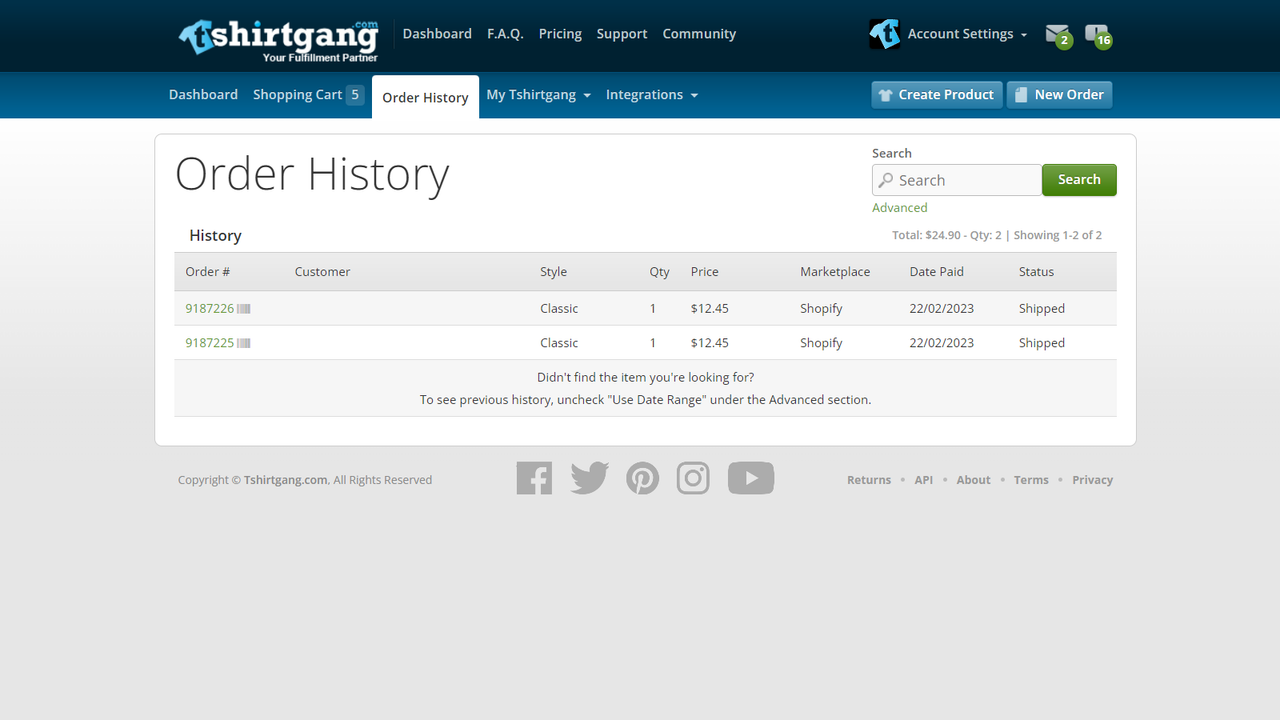Focus the order Search input field
The image size is (1280, 720).
coord(957,180)
